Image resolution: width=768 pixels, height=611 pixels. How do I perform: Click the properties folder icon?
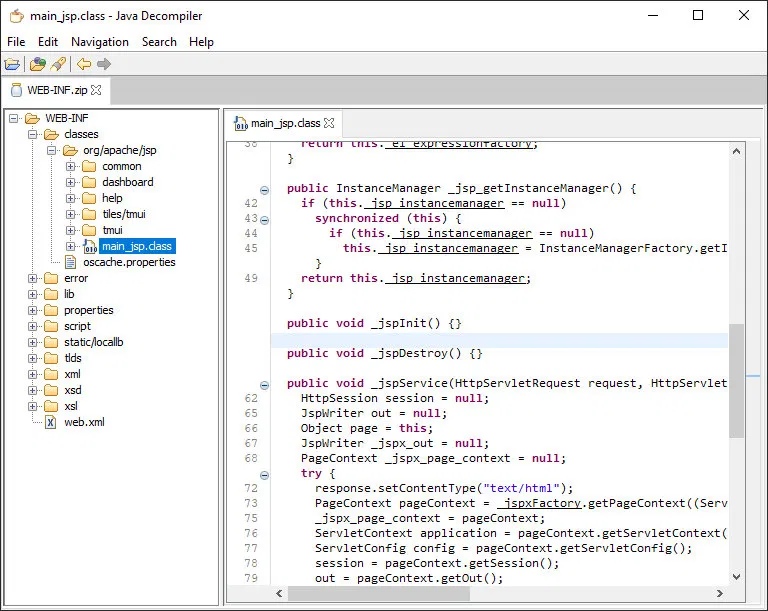[51, 310]
